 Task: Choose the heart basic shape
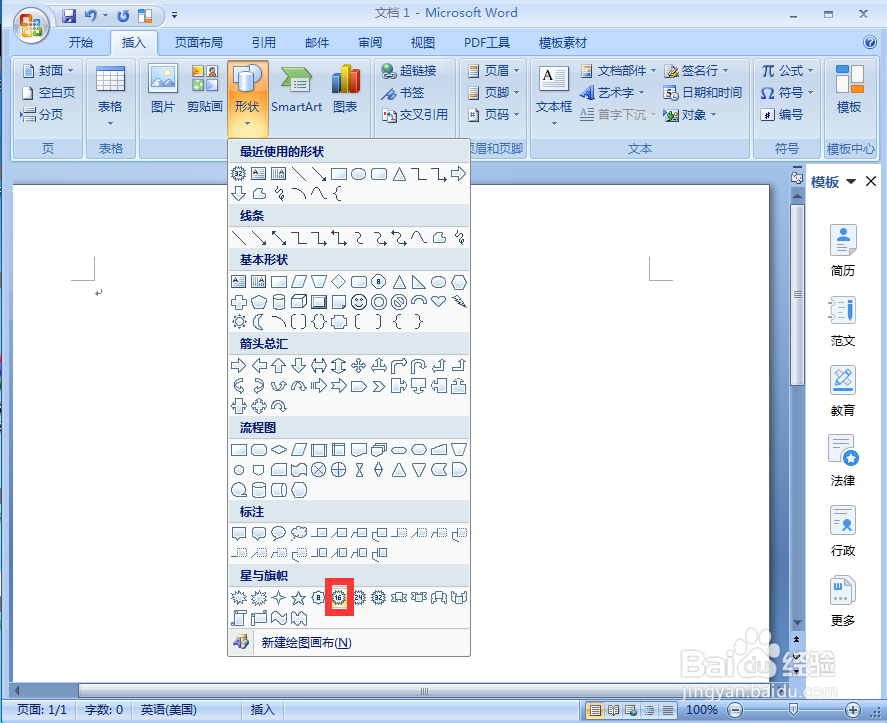click(439, 302)
